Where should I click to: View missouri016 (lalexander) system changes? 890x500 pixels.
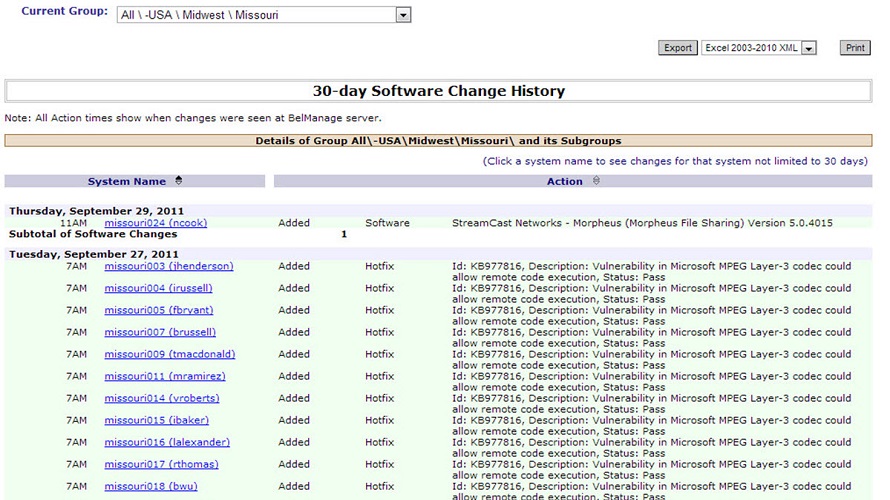[x=166, y=443]
